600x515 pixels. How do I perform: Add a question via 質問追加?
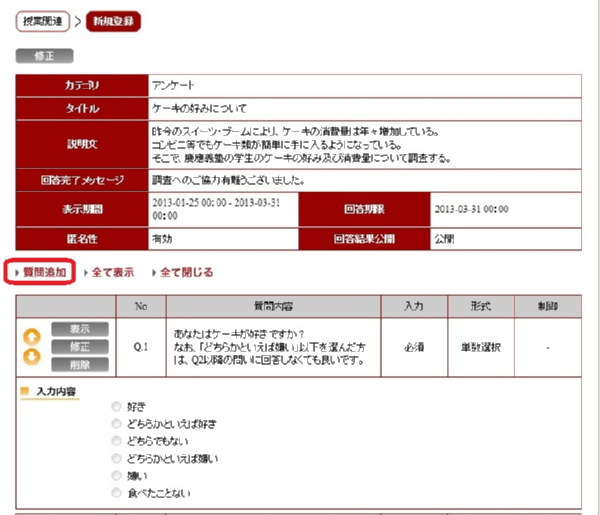[40, 271]
